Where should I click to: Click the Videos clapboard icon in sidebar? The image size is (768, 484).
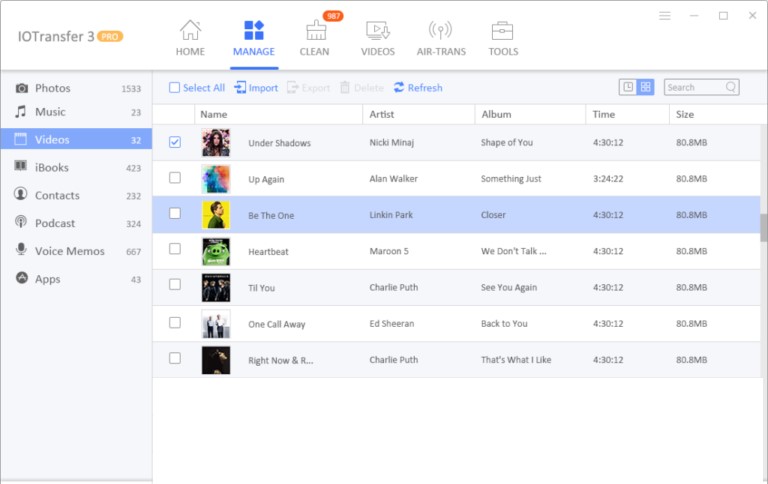coord(21,139)
